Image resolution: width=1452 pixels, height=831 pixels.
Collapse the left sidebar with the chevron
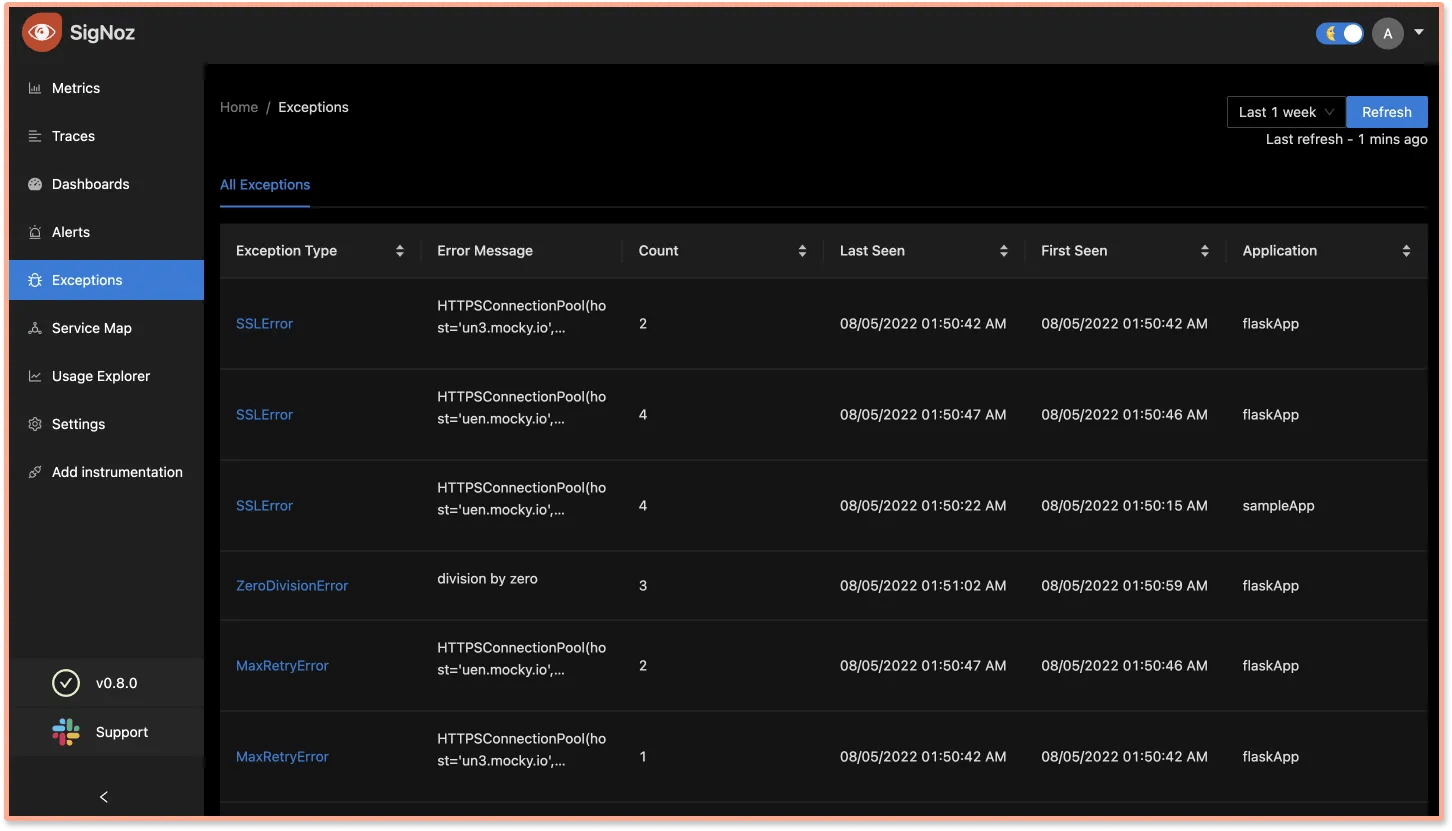(103, 797)
